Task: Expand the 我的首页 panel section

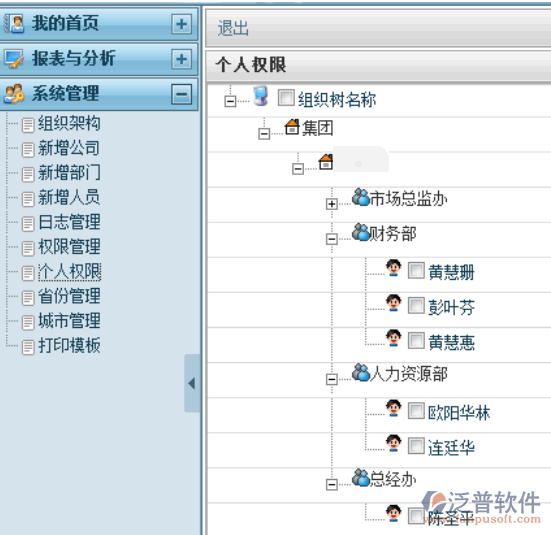Action: pyautogui.click(x=181, y=24)
